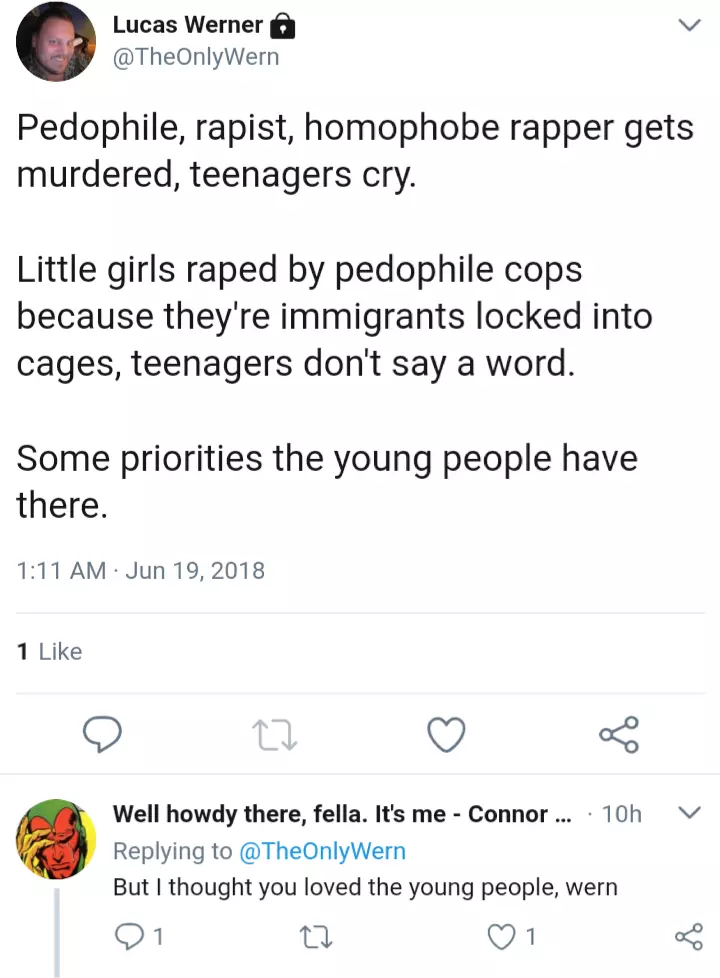Viewport: 720px width, 978px height.
Task: Reply to Lucas Werner's main tweet
Action: click(101, 736)
